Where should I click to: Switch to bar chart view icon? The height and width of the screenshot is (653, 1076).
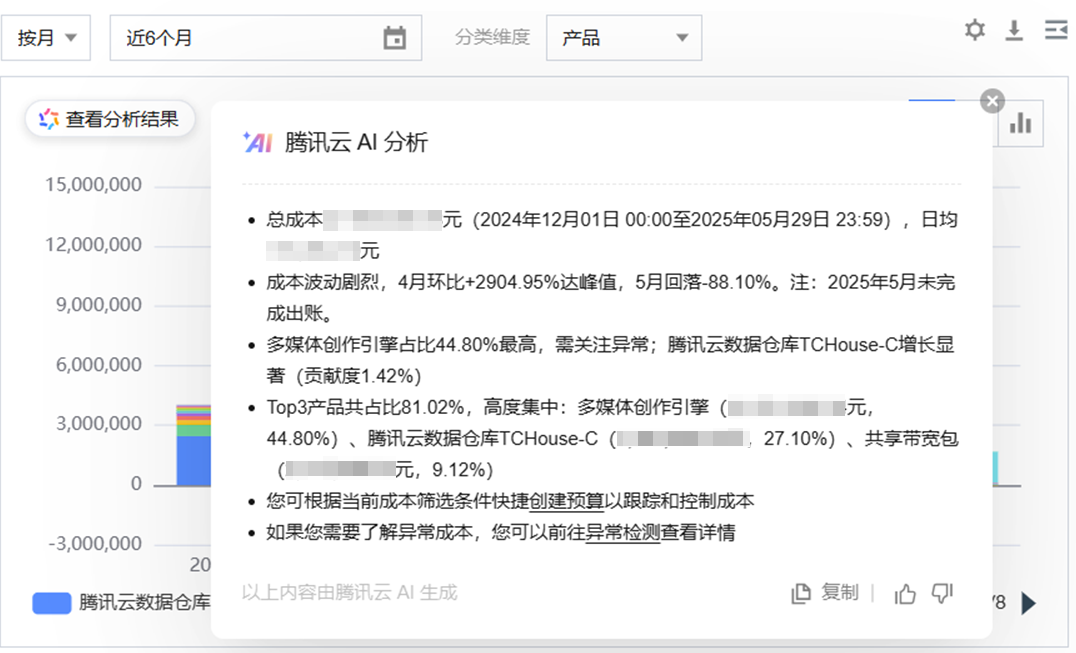[1020, 123]
